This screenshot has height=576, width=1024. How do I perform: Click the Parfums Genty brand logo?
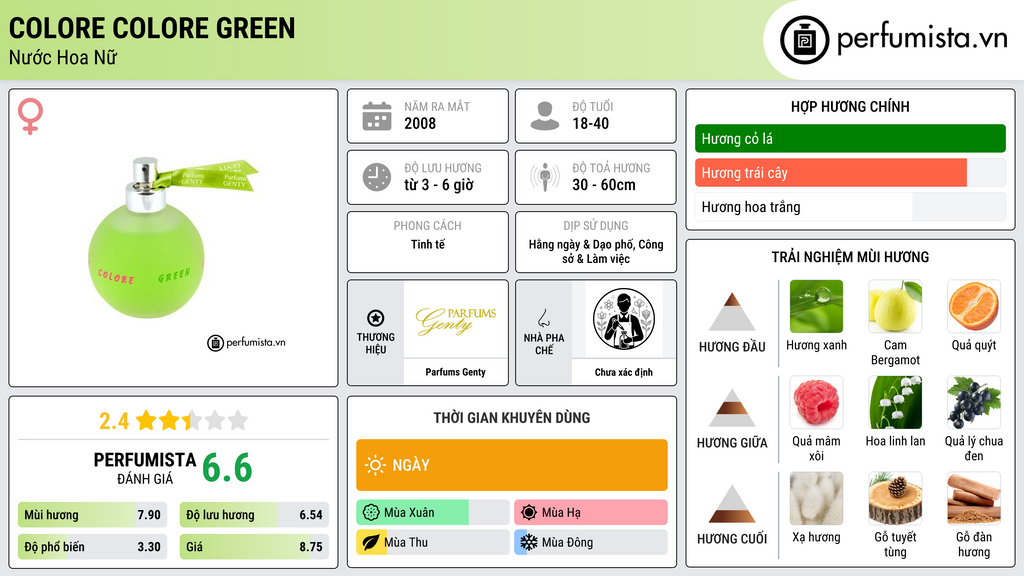click(456, 320)
